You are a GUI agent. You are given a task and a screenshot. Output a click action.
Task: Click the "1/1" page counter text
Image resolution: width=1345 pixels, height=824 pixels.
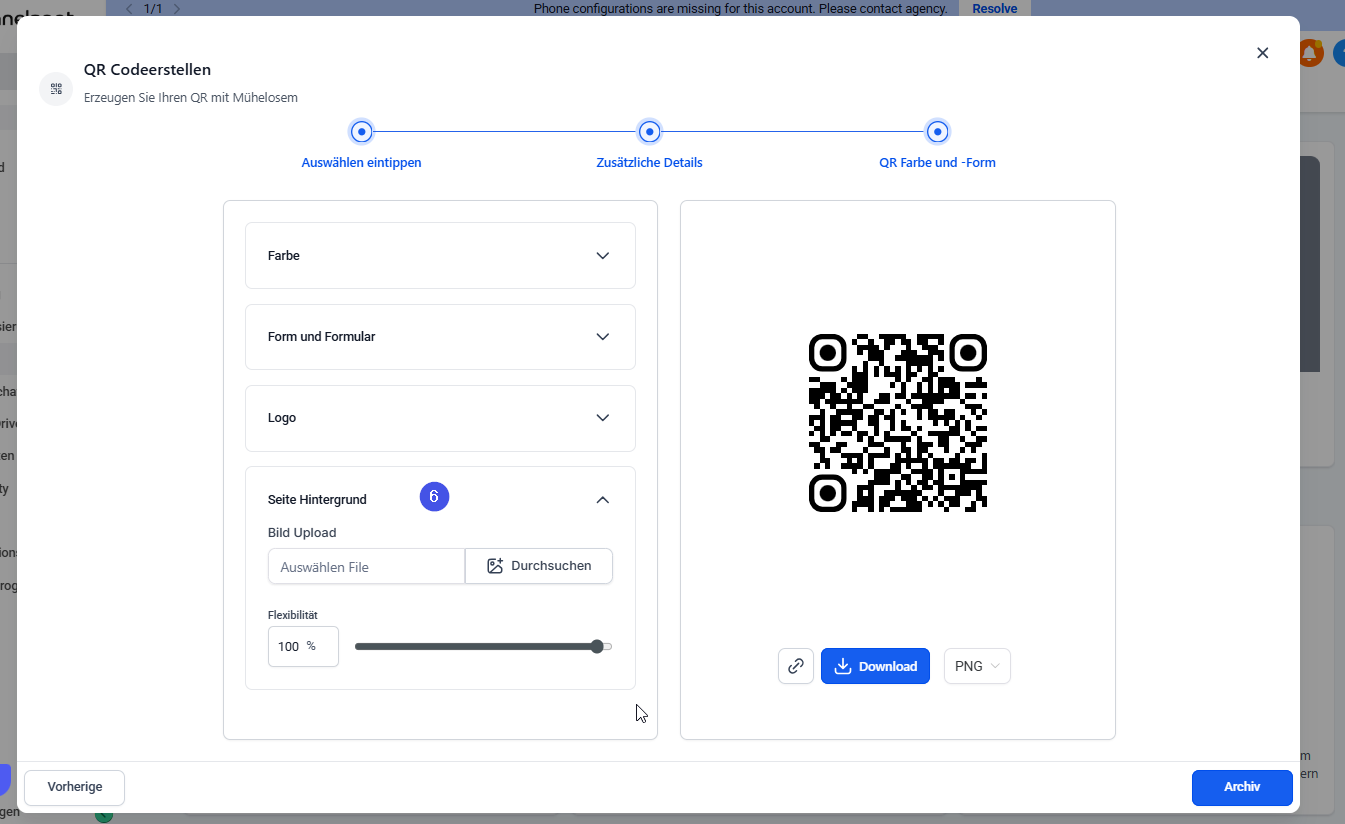point(153,9)
